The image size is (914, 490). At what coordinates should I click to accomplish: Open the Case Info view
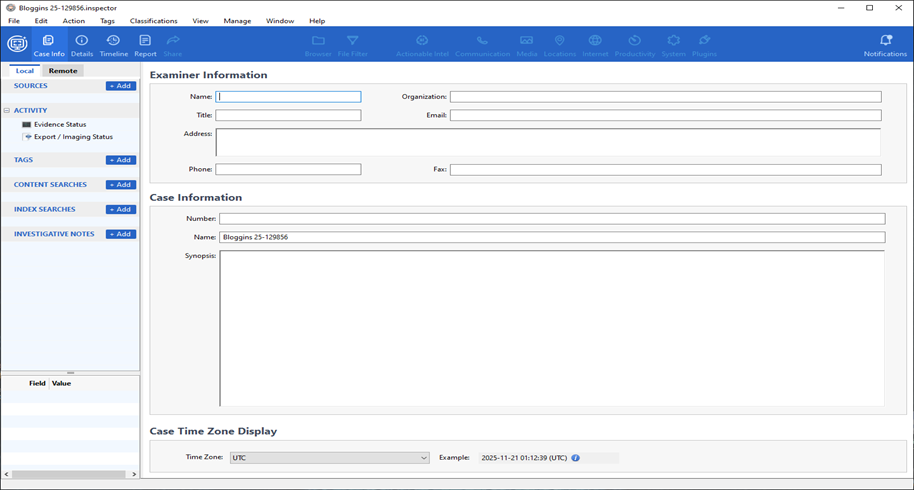pos(48,45)
